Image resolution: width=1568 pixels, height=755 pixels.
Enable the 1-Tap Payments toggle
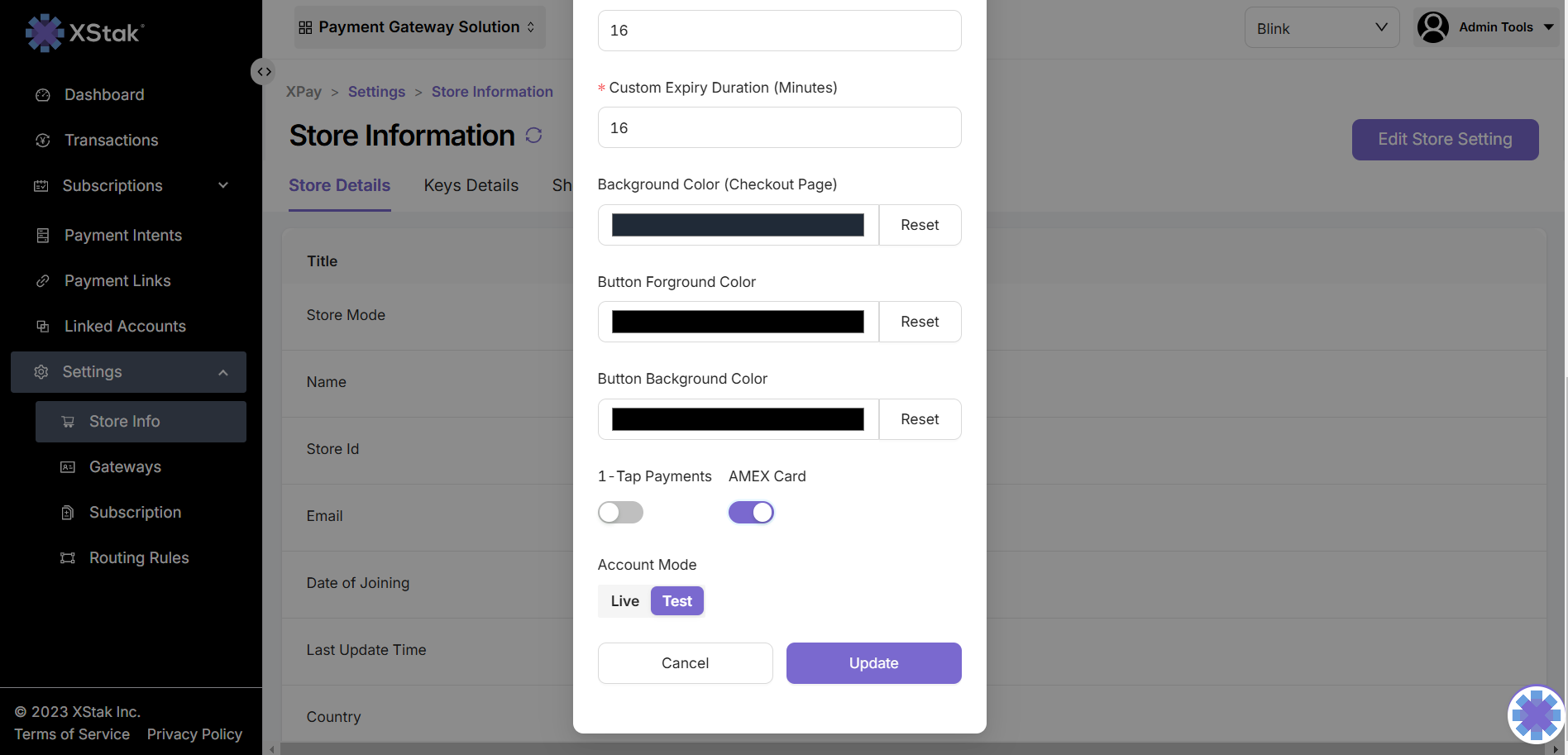point(620,513)
